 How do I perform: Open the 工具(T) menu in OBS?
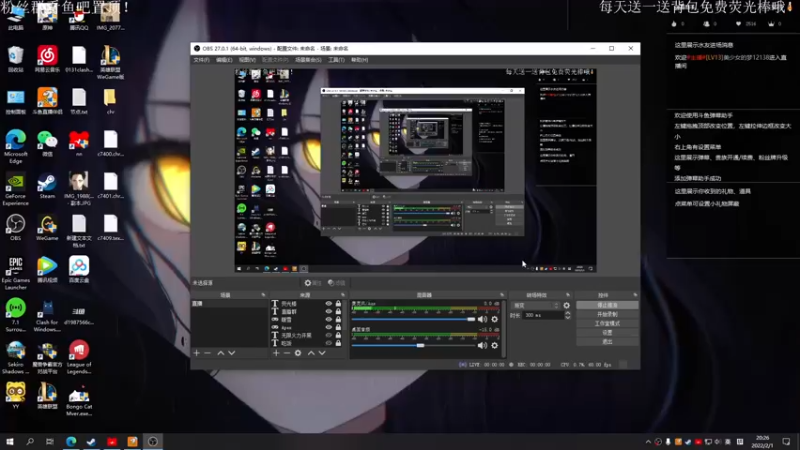pos(336,60)
